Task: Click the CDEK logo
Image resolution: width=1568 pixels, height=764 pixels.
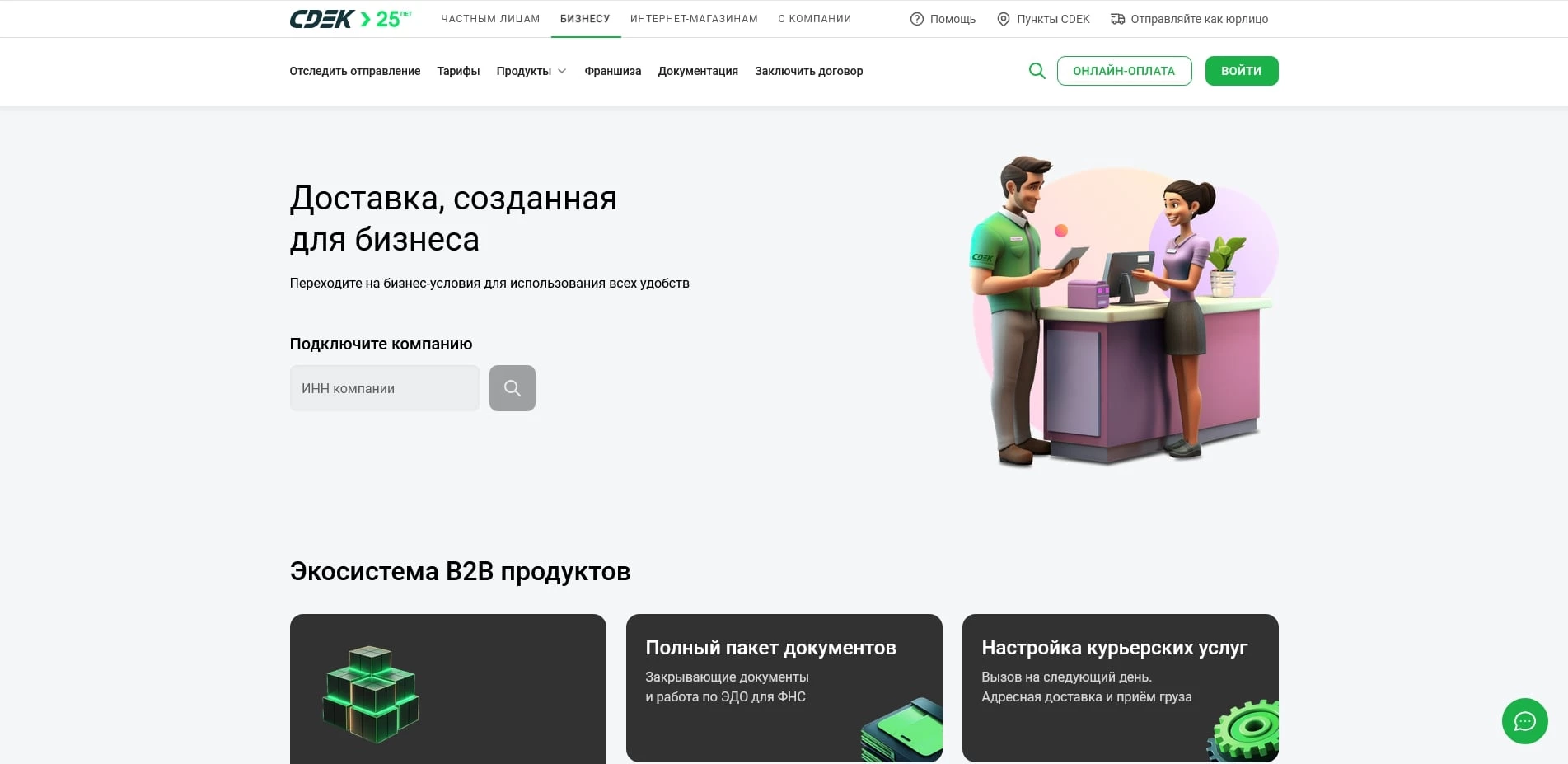Action: [x=321, y=17]
